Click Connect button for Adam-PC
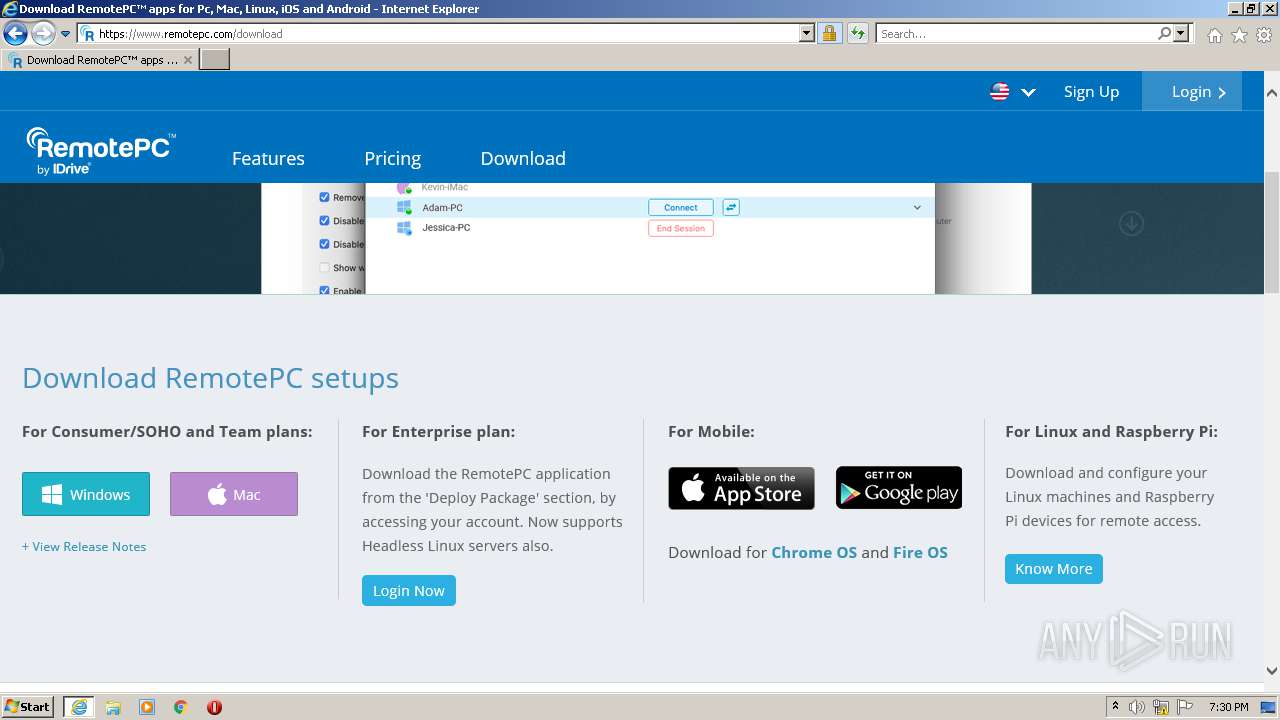This screenshot has width=1280, height=720. [681, 207]
